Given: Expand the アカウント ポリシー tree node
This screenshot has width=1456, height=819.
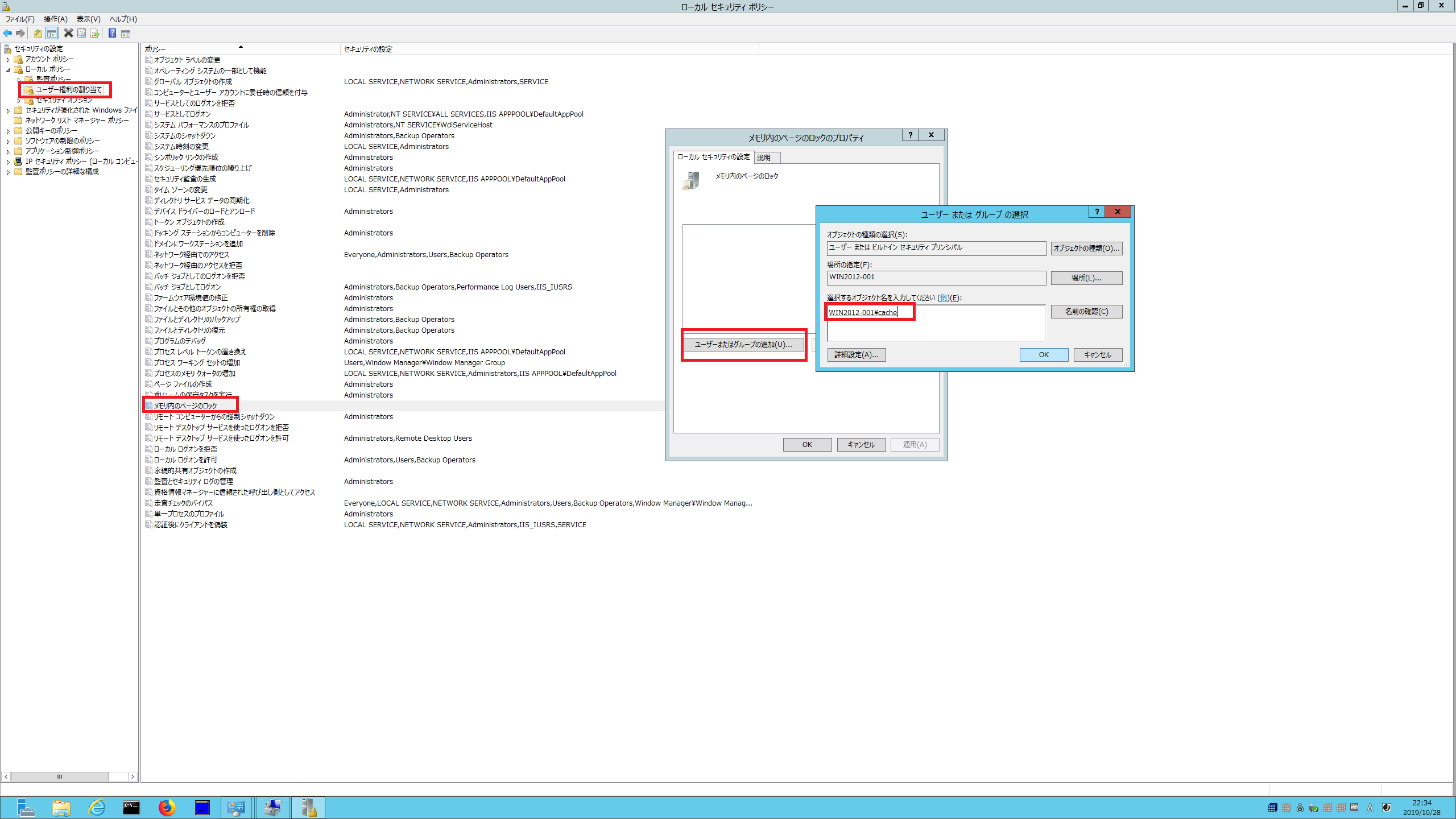Looking at the screenshot, I should tap(7, 59).
